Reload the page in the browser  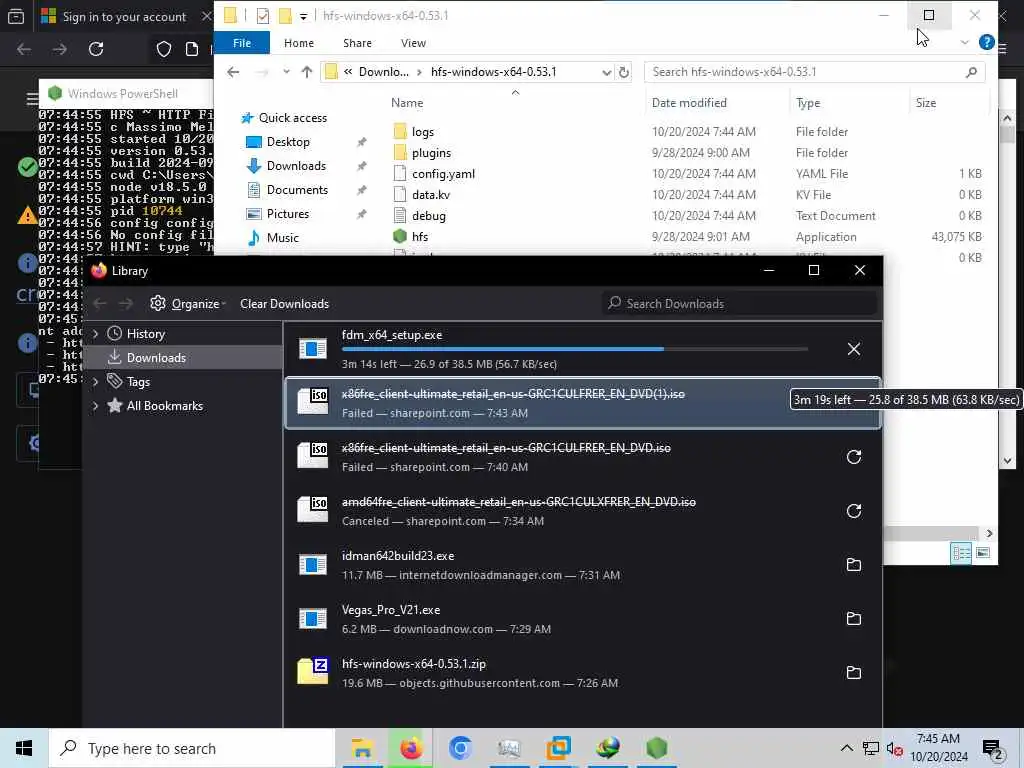[x=96, y=49]
